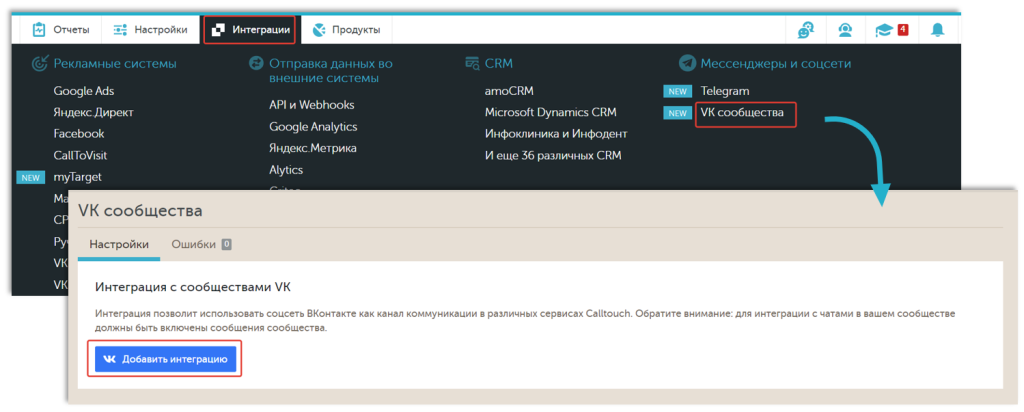
Task: Click the support operator headset icon
Action: pos(845,30)
